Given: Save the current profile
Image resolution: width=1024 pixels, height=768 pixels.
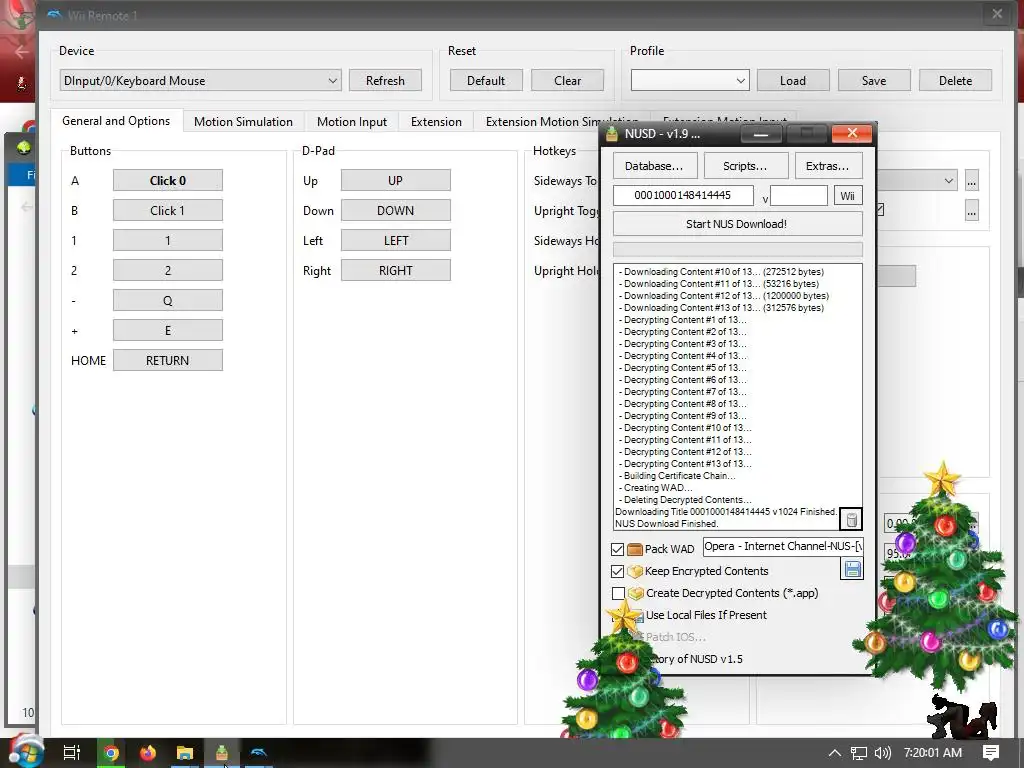Looking at the screenshot, I should 874,80.
